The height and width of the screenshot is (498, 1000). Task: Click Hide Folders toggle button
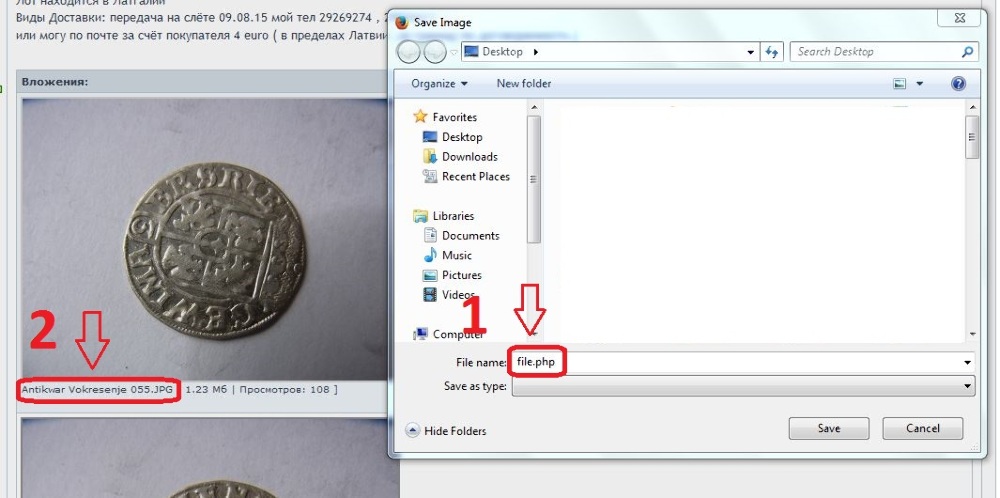tap(446, 431)
